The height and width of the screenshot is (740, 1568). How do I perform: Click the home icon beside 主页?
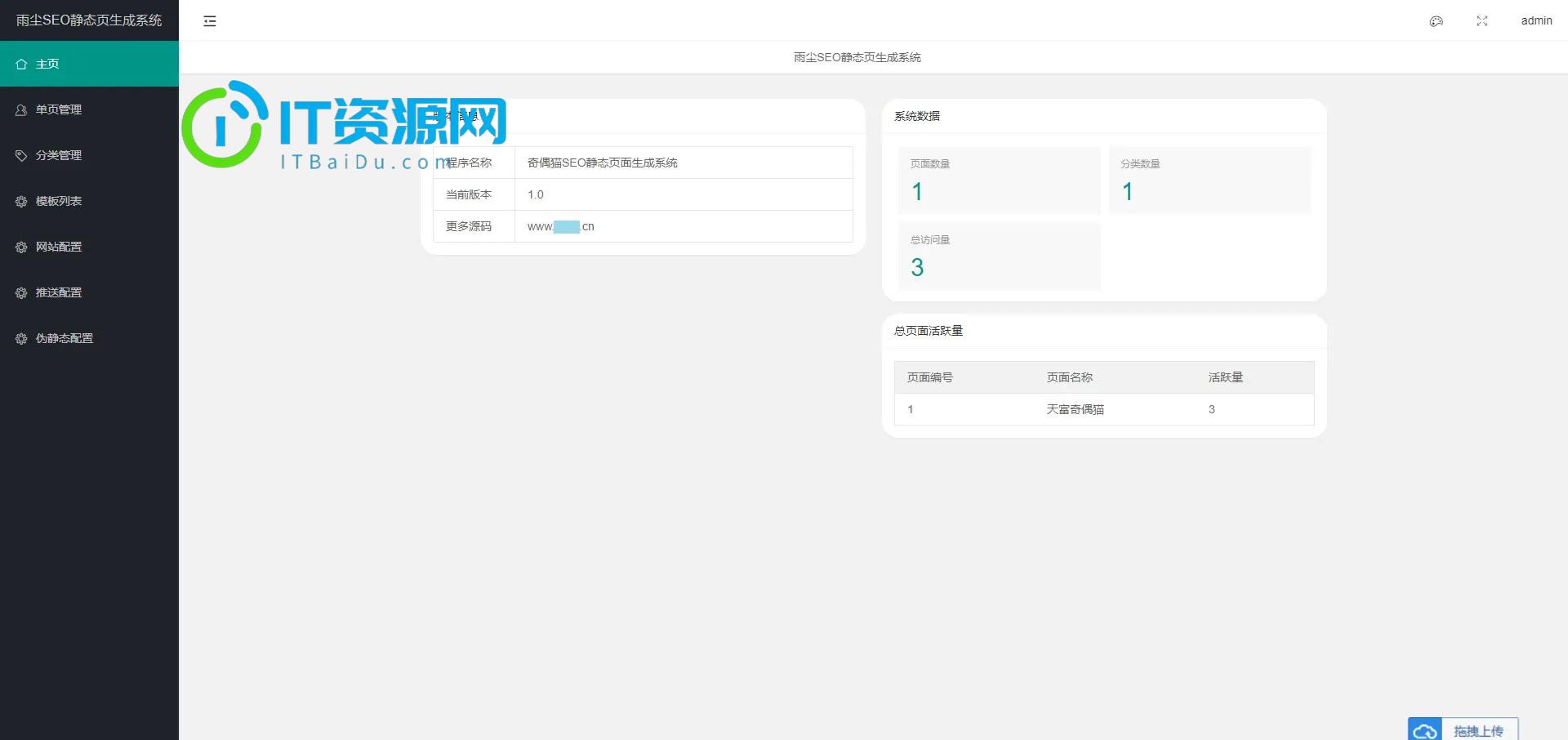click(21, 64)
